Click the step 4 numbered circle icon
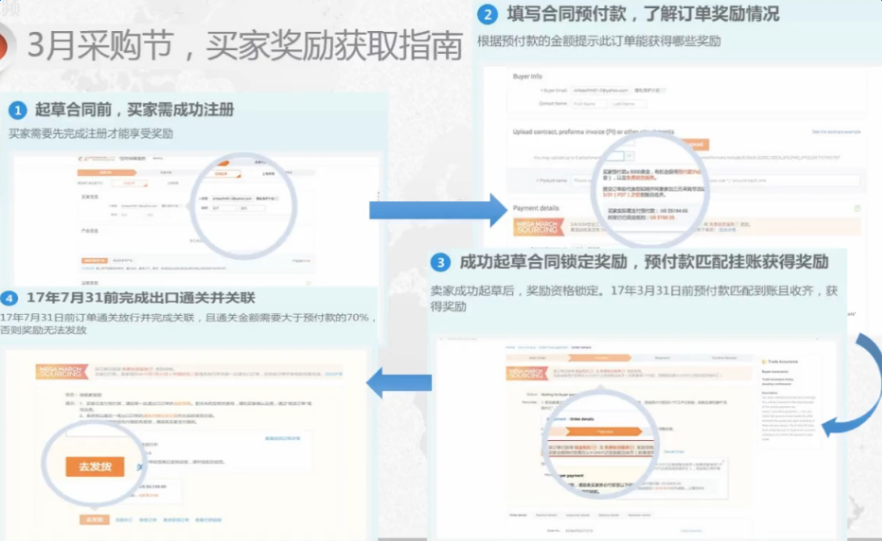The height and width of the screenshot is (541, 882). [10, 298]
